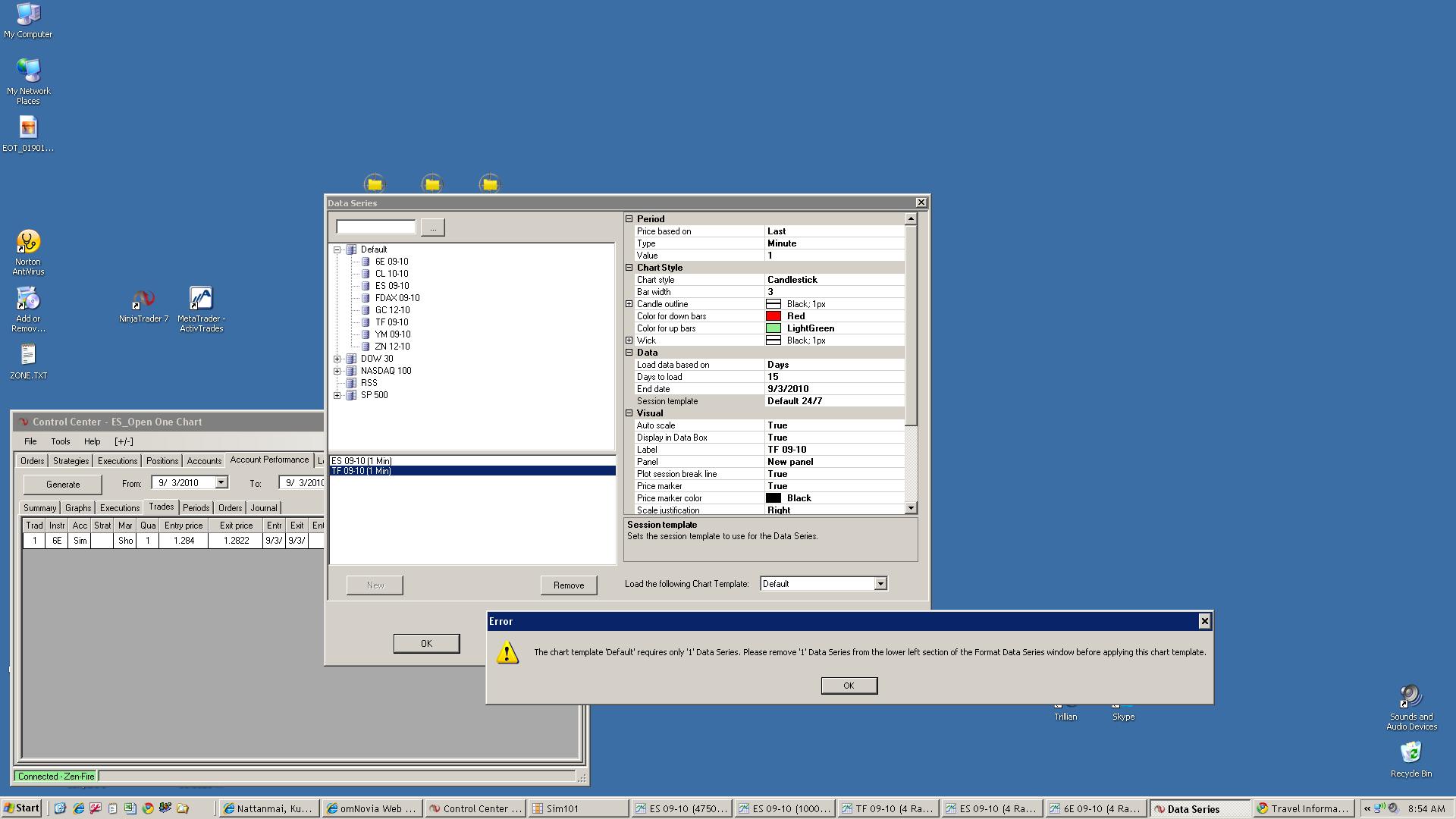Select ES 09-10 instrument in tree
This screenshot has height=819, width=1456.
(x=391, y=286)
